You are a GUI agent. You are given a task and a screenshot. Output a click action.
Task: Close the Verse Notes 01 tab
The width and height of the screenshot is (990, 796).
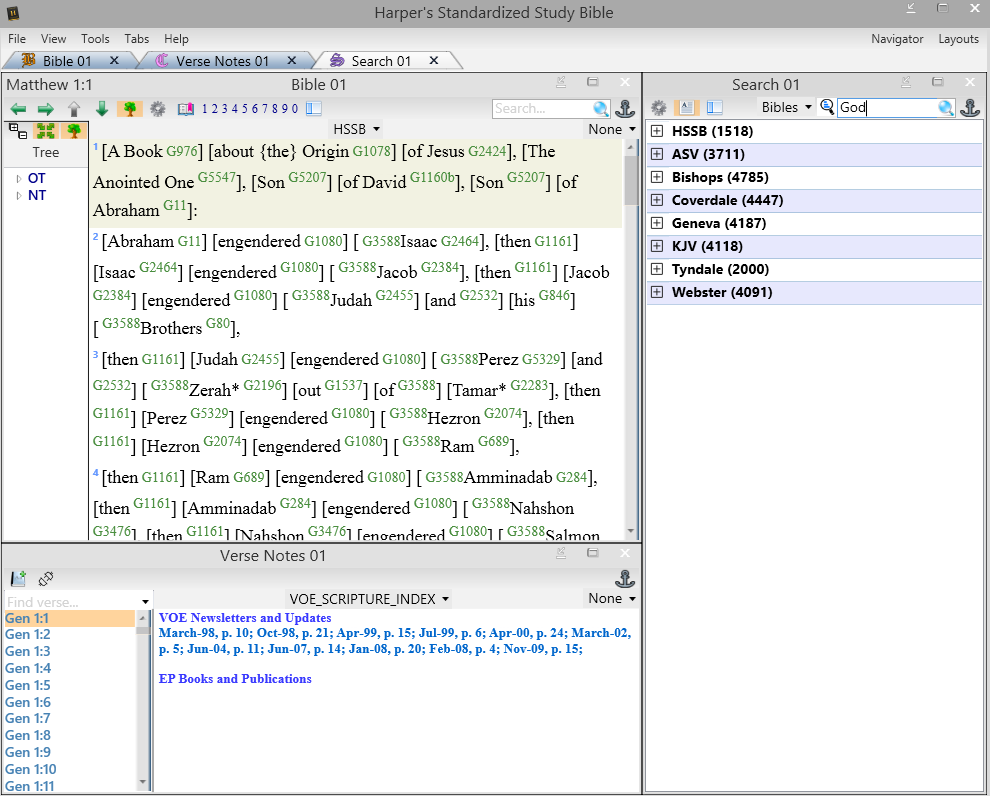(292, 60)
